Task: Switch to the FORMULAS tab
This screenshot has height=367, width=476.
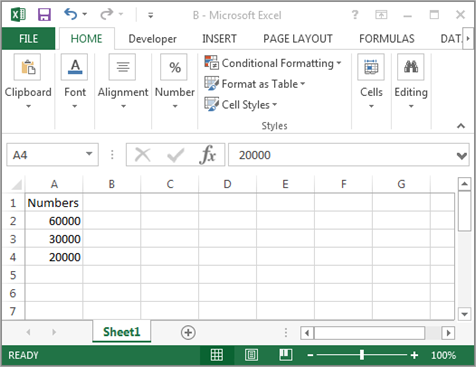Action: coord(387,39)
